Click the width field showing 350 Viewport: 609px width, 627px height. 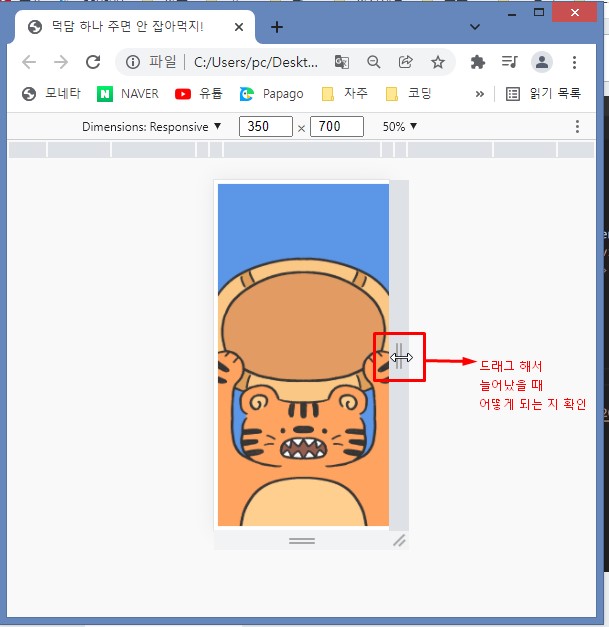(x=266, y=126)
